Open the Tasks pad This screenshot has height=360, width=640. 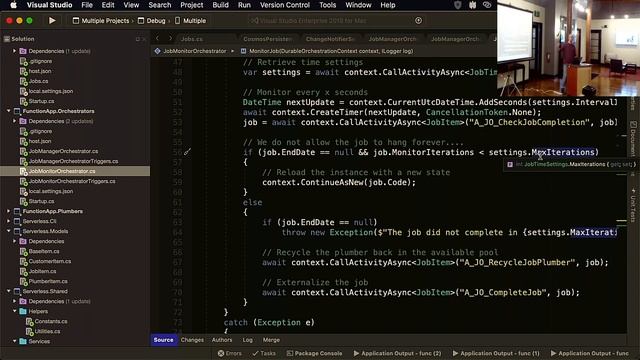(264, 353)
